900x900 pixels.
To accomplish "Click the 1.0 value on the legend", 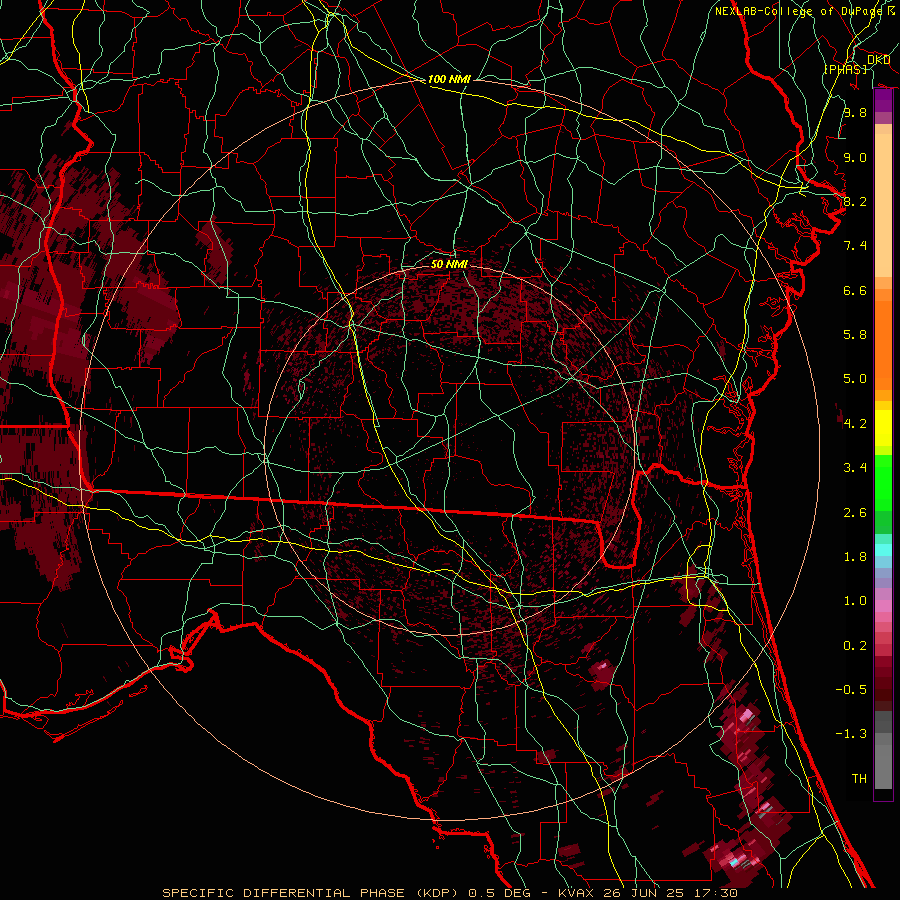I will (x=855, y=601).
